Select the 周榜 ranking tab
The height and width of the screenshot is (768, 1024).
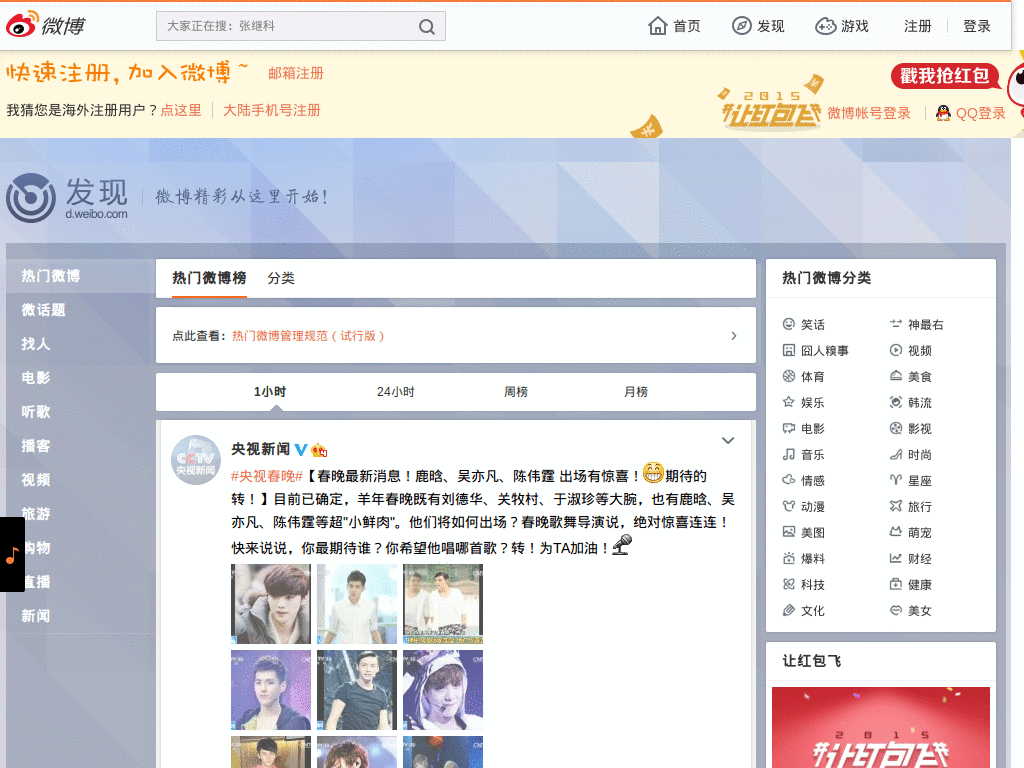click(516, 392)
